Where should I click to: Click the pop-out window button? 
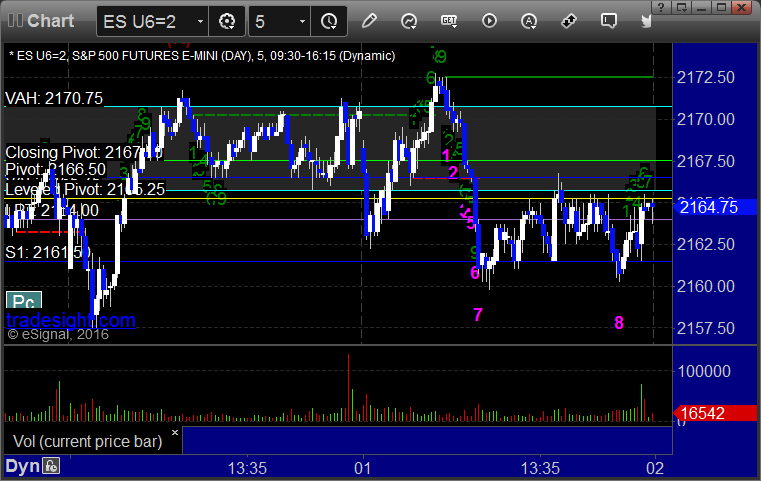click(x=681, y=7)
